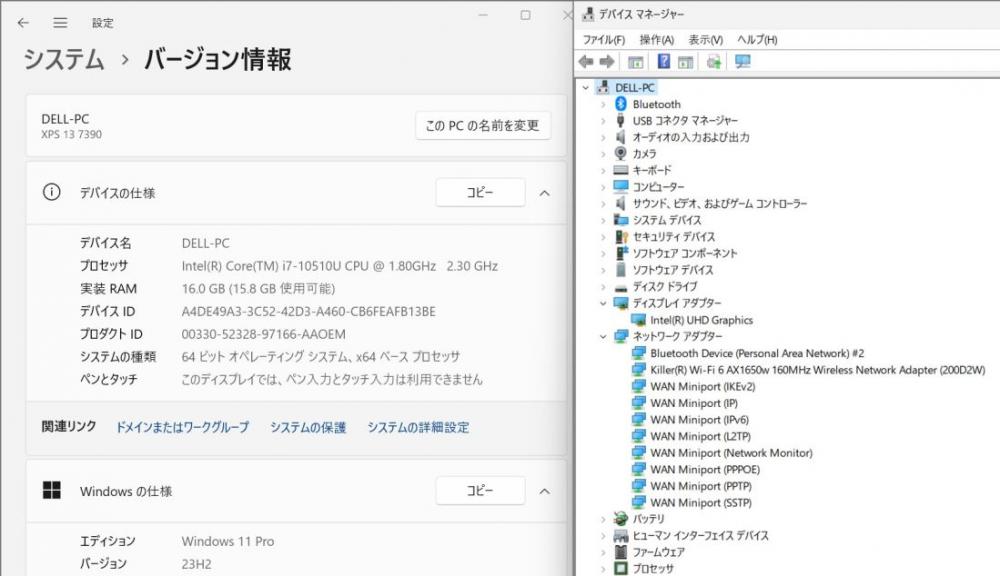The width and height of the screenshot is (1000, 576).
Task: Select the プロセッサ category icon in Device Manager
Action: (x=621, y=568)
